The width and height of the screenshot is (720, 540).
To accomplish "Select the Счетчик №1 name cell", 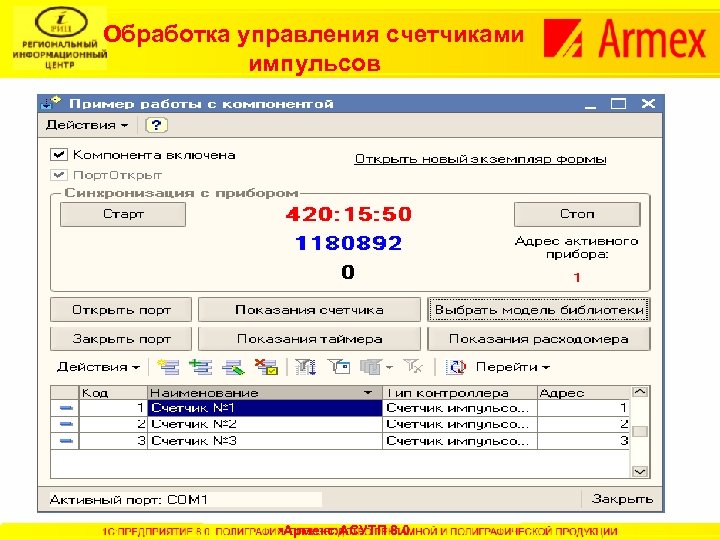I will (x=264, y=408).
